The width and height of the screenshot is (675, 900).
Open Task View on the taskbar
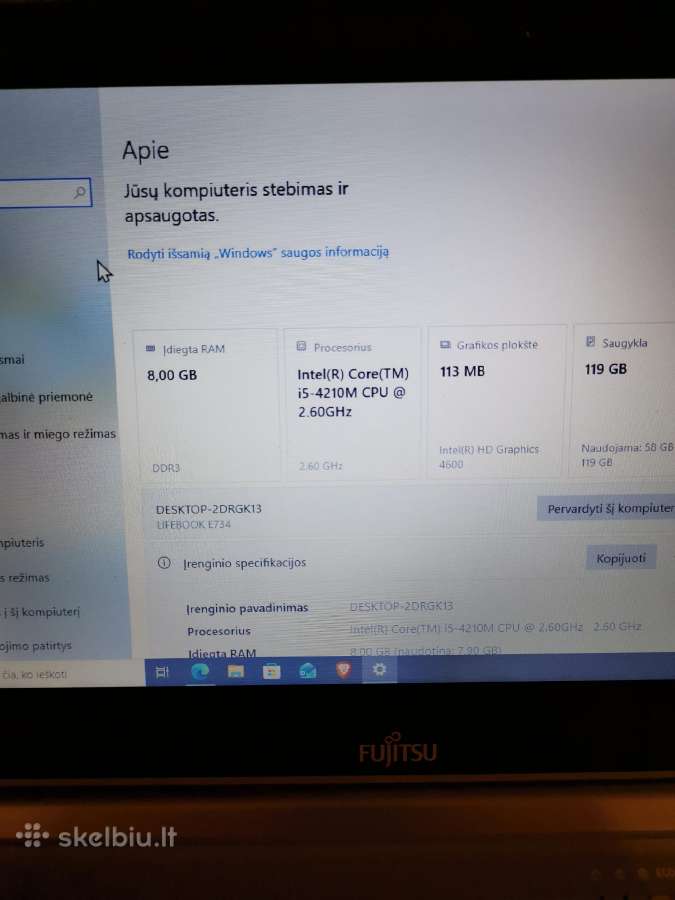(162, 672)
